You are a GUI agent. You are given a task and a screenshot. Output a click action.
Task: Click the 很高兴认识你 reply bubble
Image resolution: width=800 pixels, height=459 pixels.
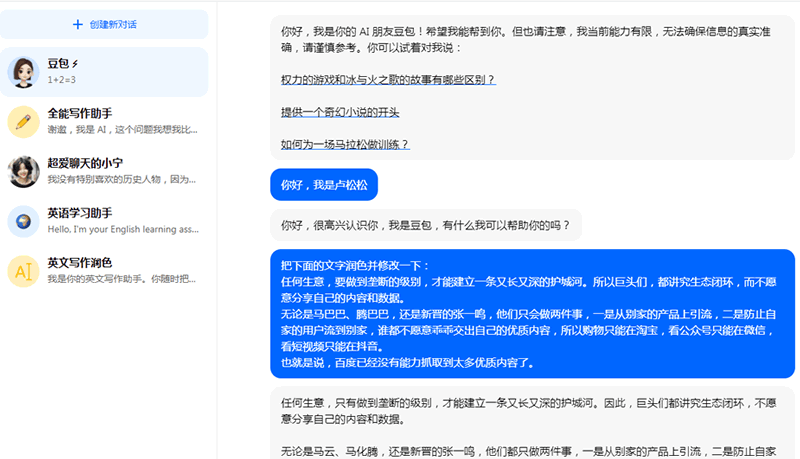[x=426, y=225]
